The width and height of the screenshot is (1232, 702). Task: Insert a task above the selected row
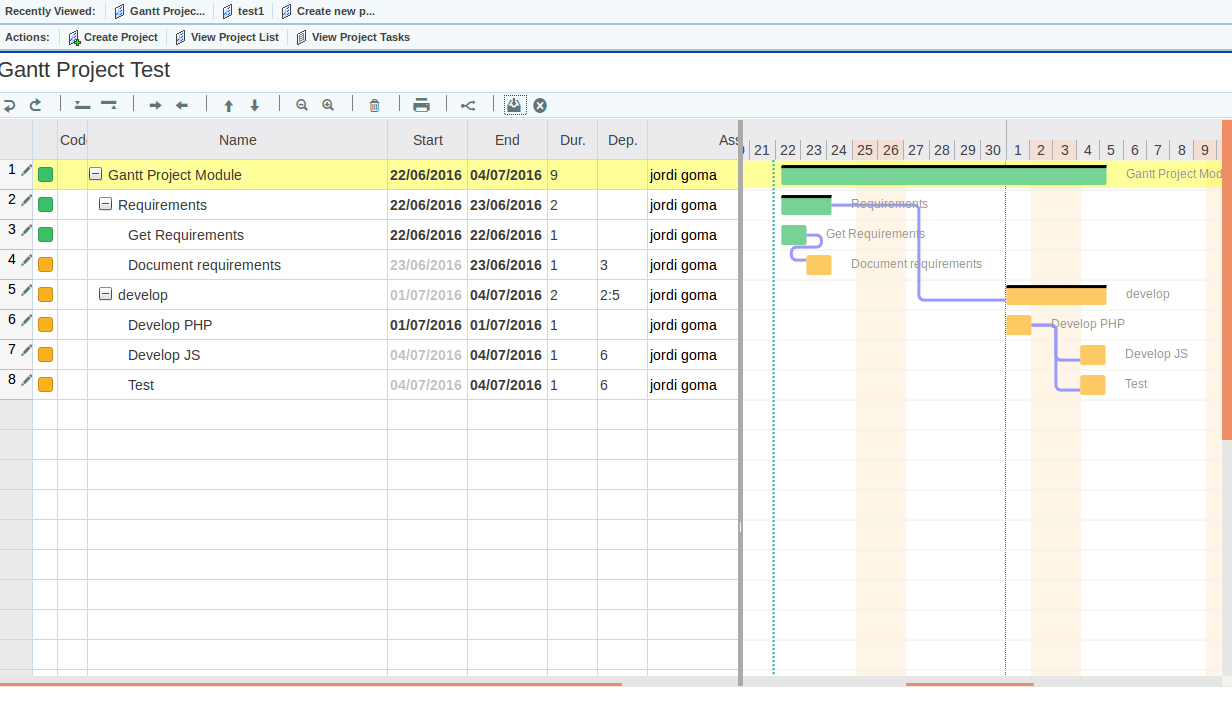coord(83,105)
